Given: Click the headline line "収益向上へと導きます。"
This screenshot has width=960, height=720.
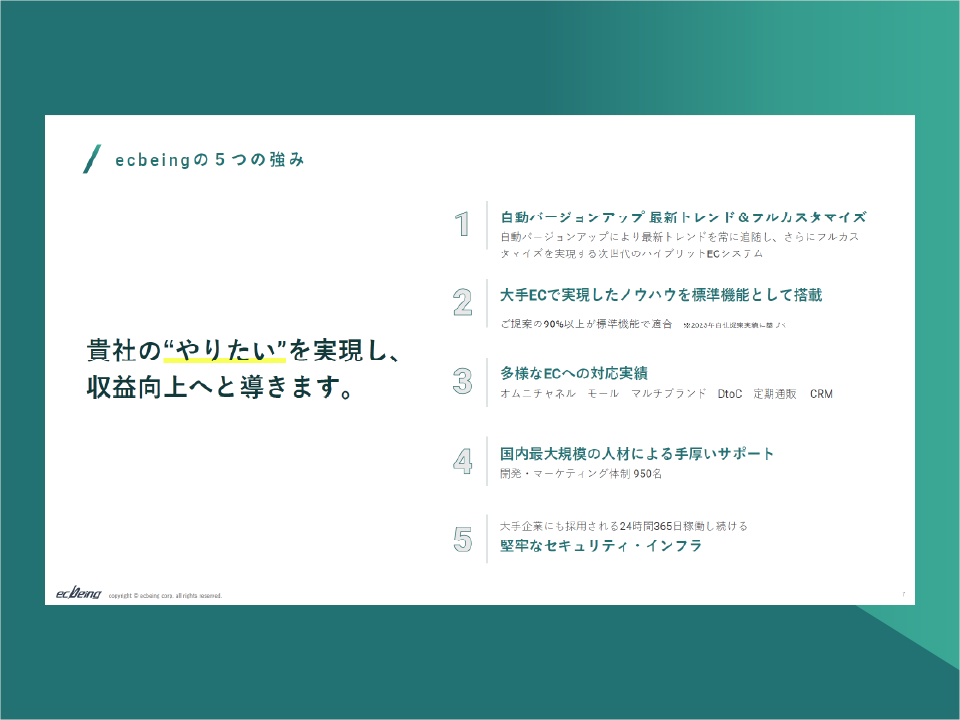Looking at the screenshot, I should pos(220,387).
